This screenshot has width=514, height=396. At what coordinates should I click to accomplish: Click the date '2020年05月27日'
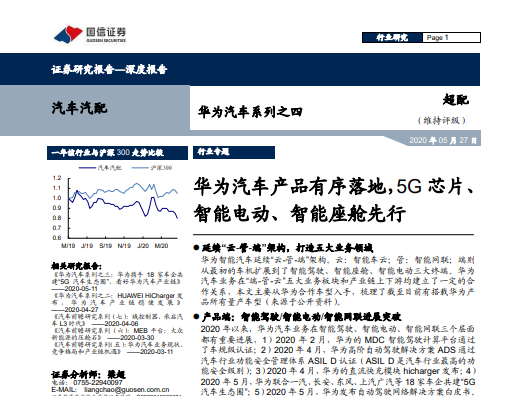point(443,140)
